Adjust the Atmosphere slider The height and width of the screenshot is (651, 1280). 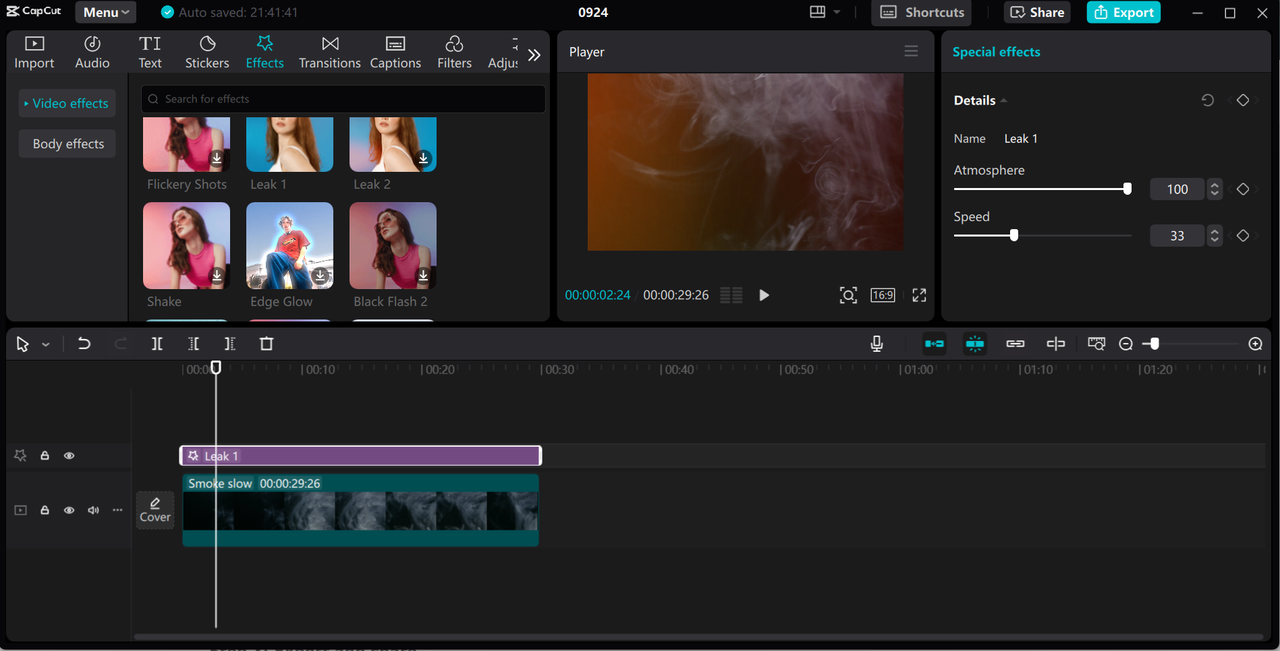point(1041,189)
